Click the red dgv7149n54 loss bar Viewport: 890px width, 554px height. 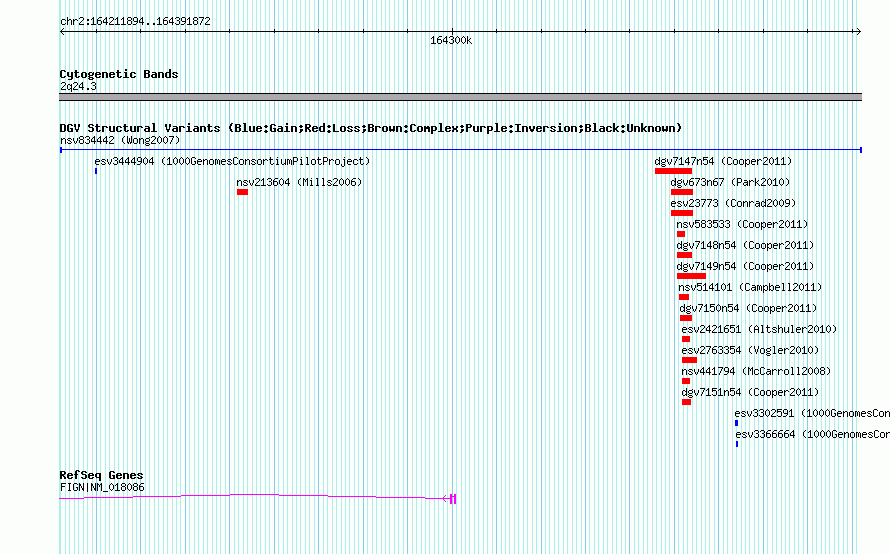click(x=691, y=276)
